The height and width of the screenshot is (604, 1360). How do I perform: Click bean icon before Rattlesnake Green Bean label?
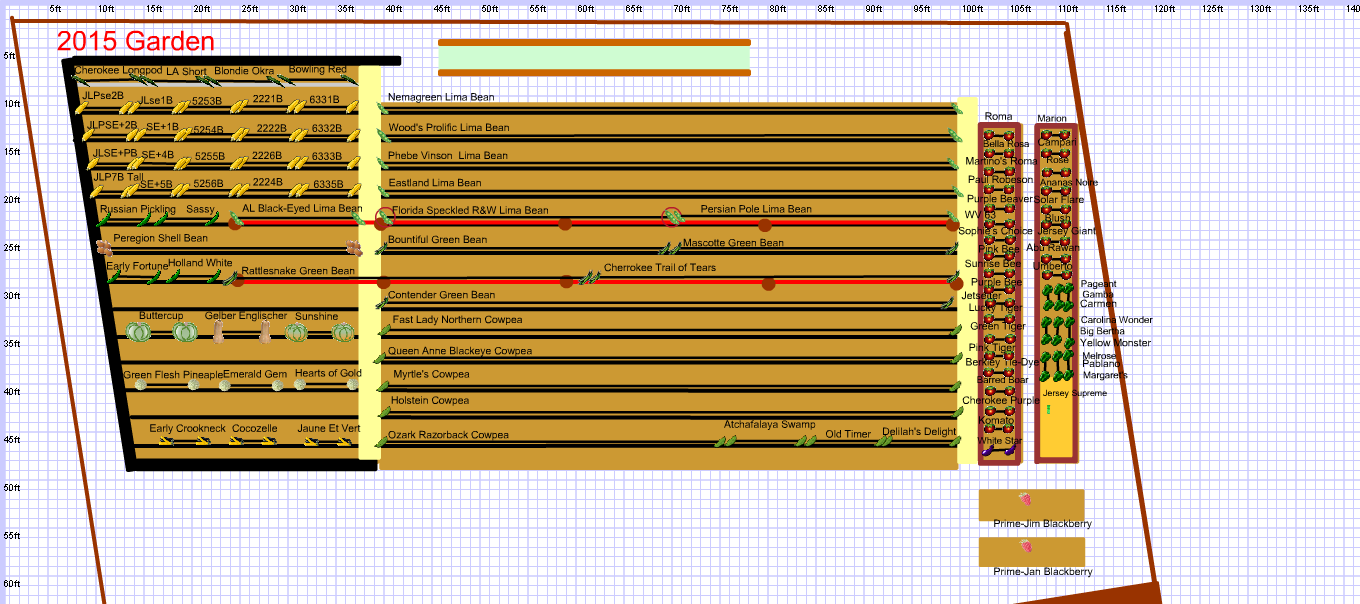pos(230,276)
